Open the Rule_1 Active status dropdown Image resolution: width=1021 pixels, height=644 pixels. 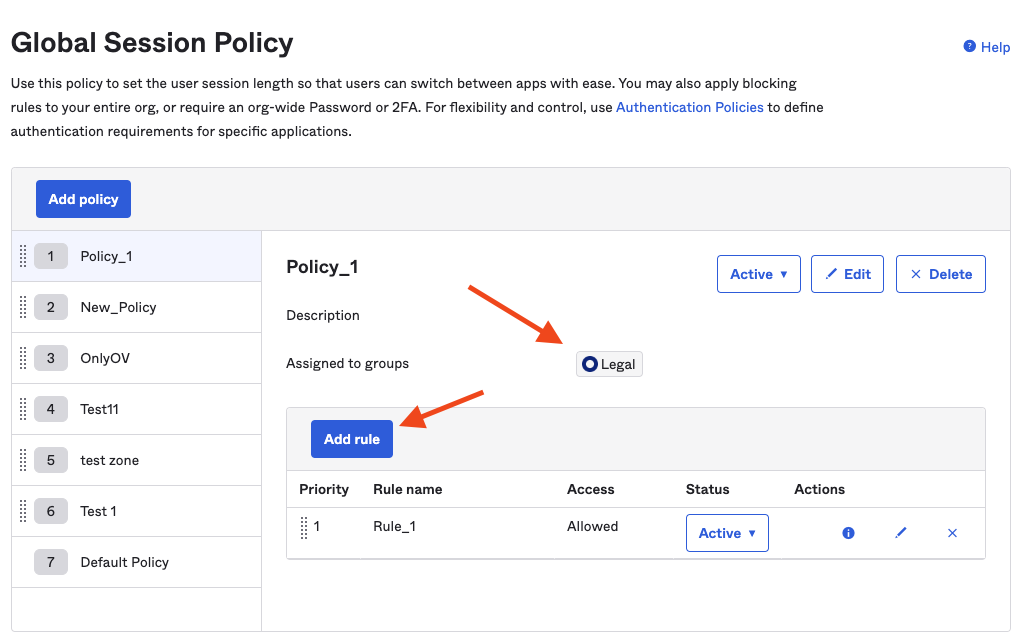[x=727, y=533]
